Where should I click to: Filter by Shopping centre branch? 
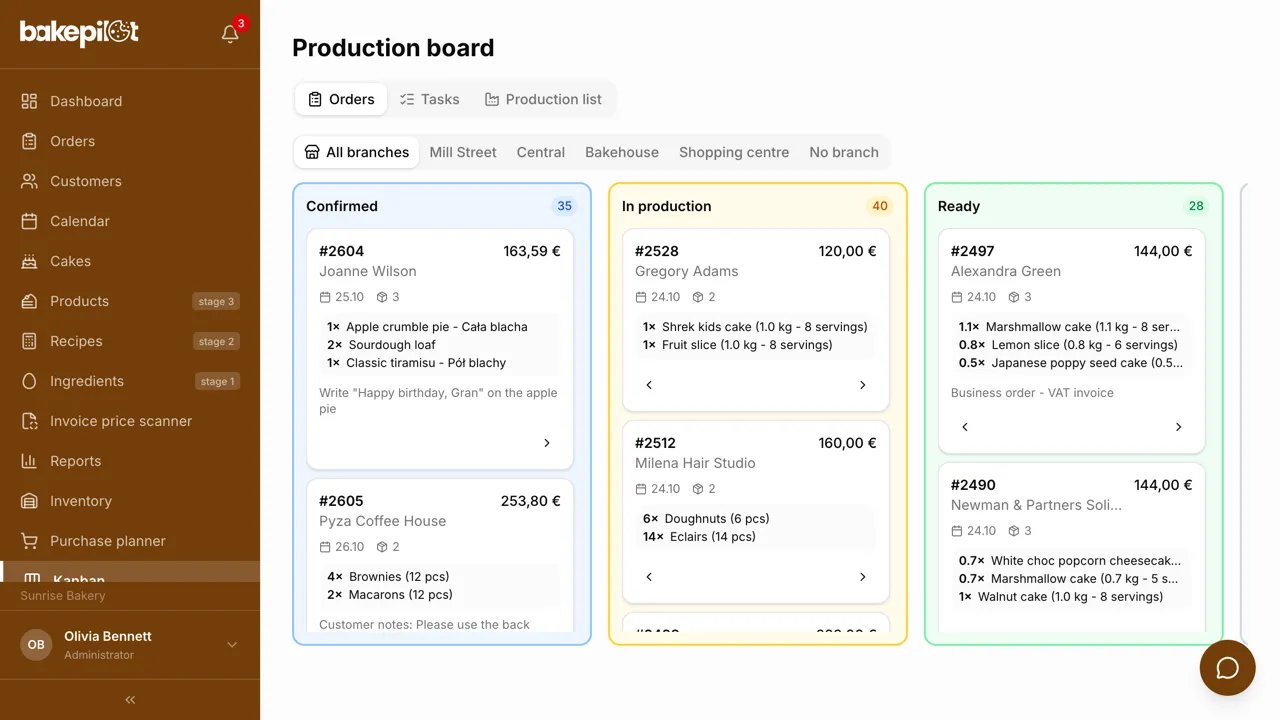point(734,152)
